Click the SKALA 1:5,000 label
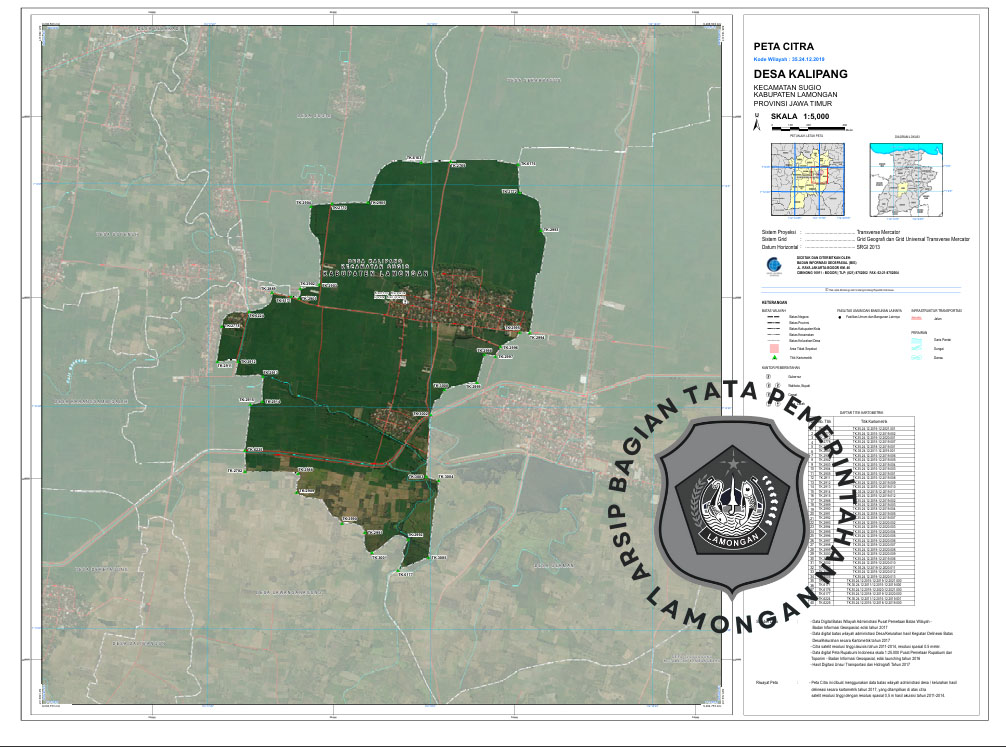This screenshot has width=1006, height=747. pyautogui.click(x=807, y=116)
